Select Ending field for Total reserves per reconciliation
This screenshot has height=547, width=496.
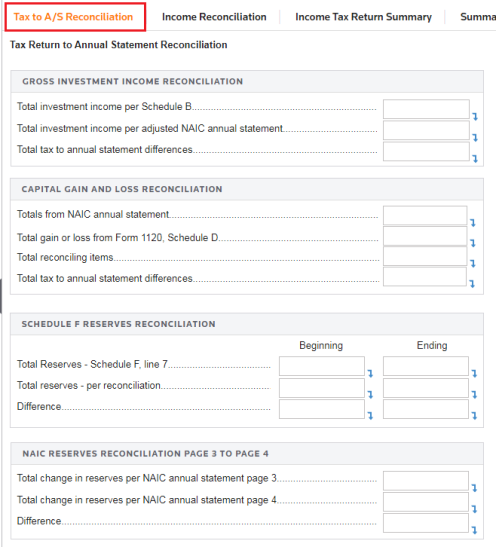[x=426, y=388]
